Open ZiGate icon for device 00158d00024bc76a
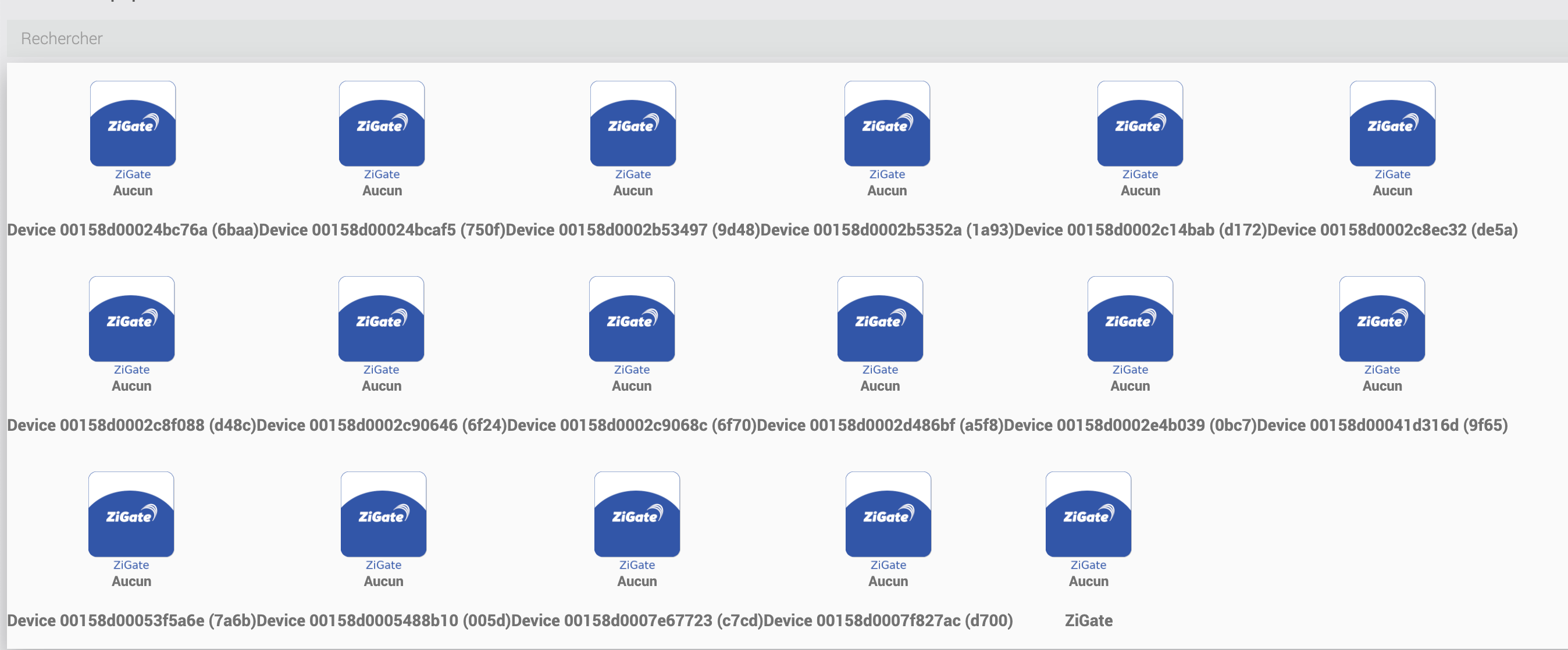 [133, 124]
